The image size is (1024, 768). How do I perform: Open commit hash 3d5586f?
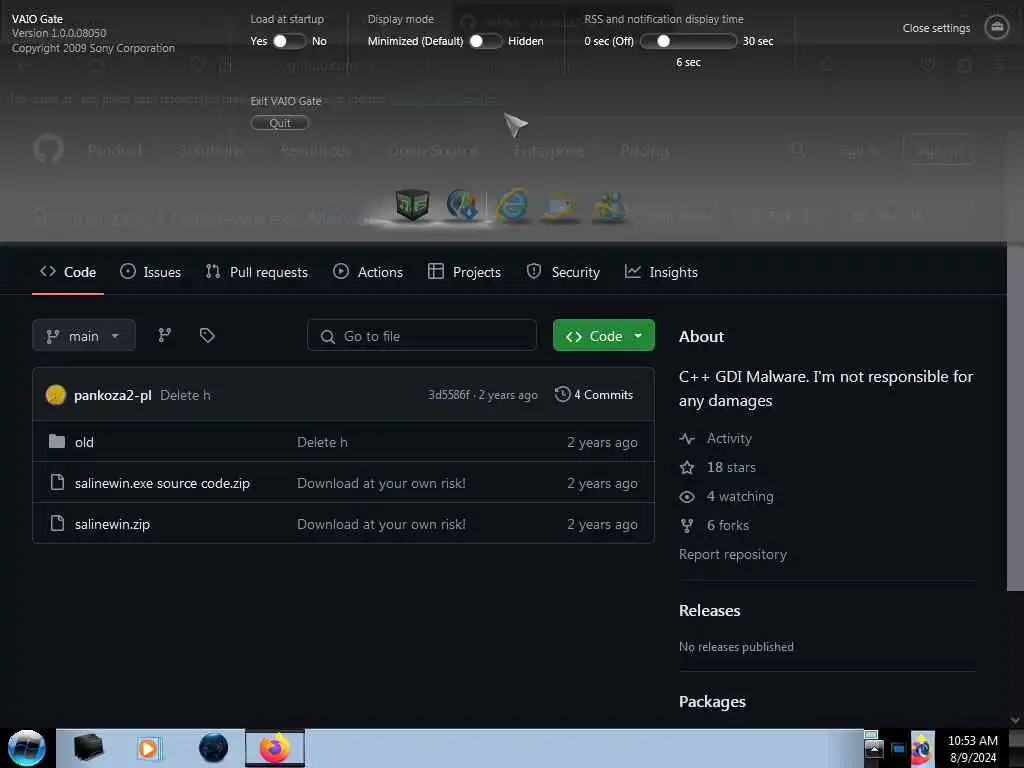449,395
